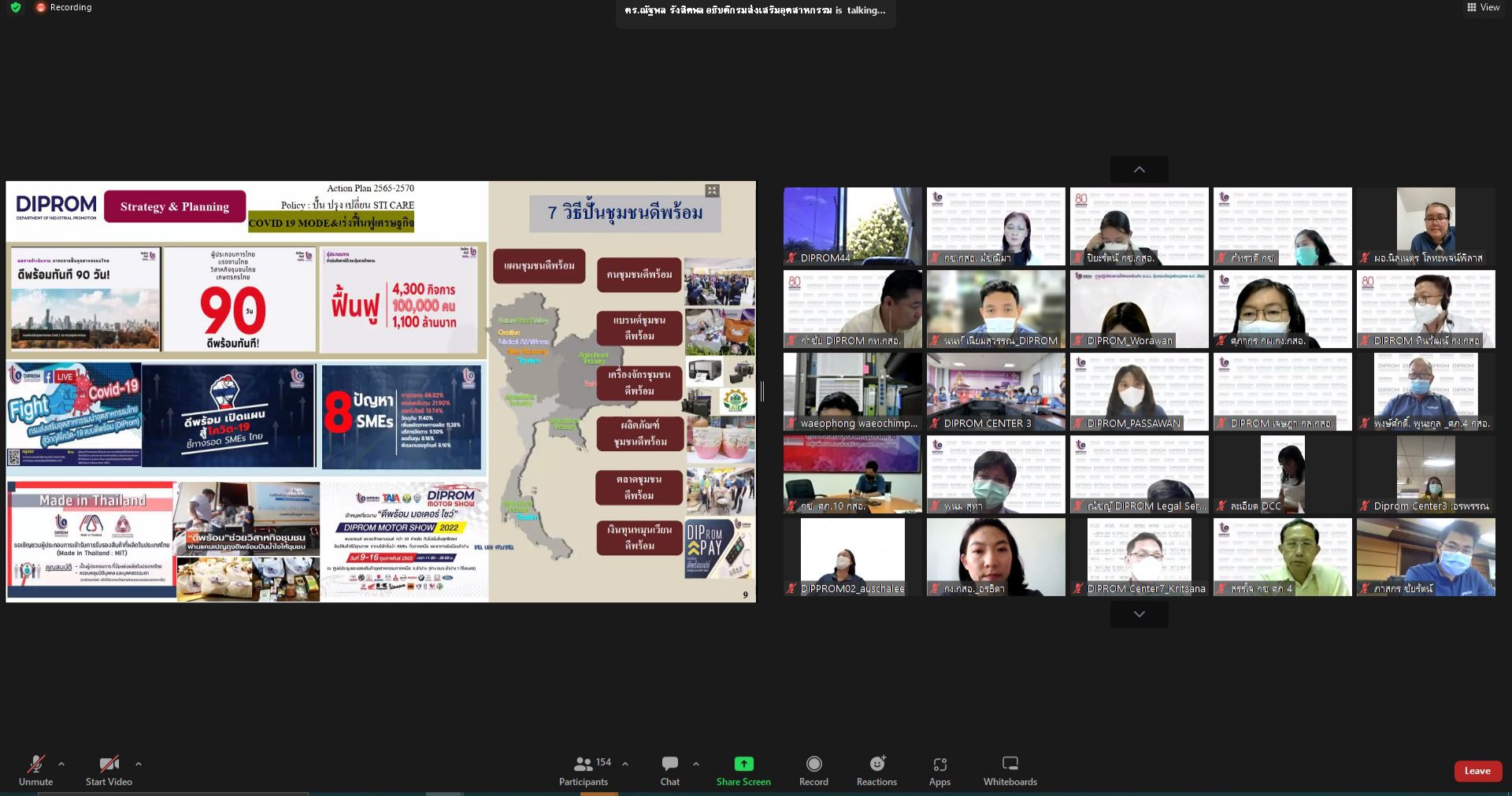This screenshot has height=796, width=1512.
Task: Click the Record button
Action: [813, 771]
